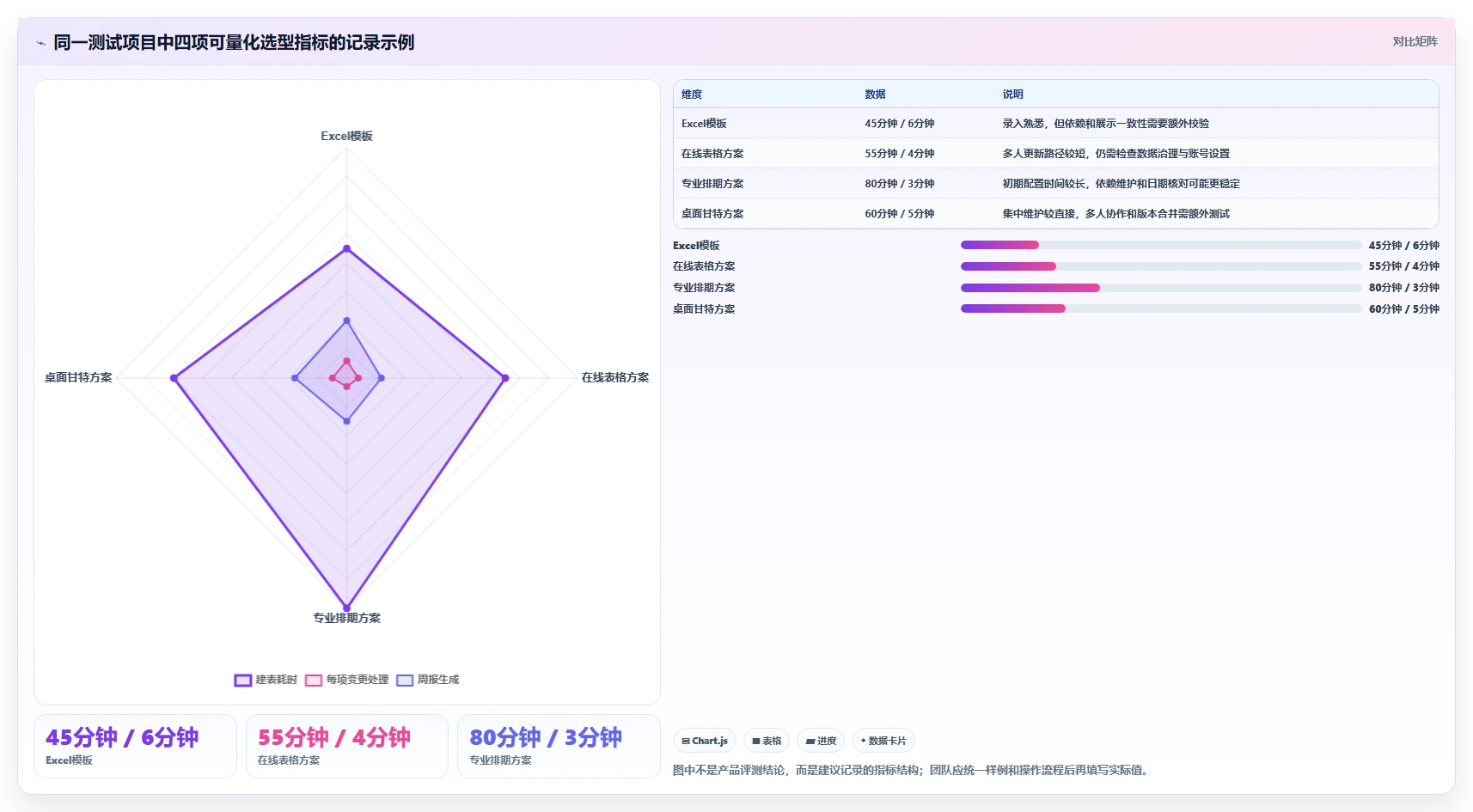Click the Chart.js chip
The image size is (1473, 812).
click(x=705, y=741)
